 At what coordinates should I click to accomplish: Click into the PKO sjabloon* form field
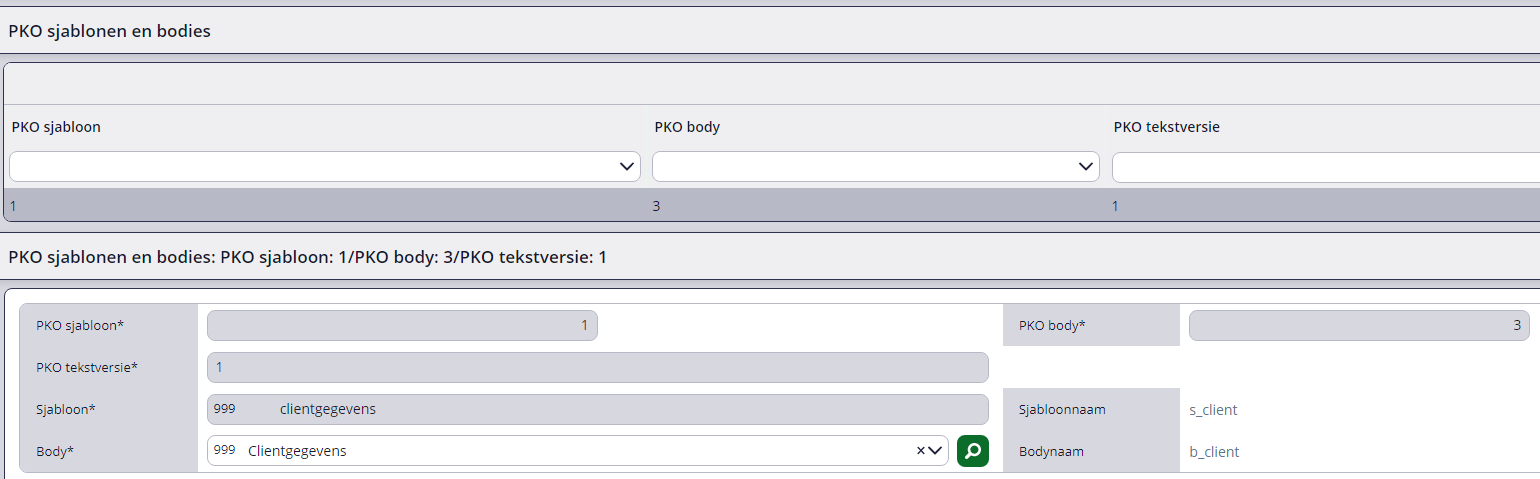[402, 325]
